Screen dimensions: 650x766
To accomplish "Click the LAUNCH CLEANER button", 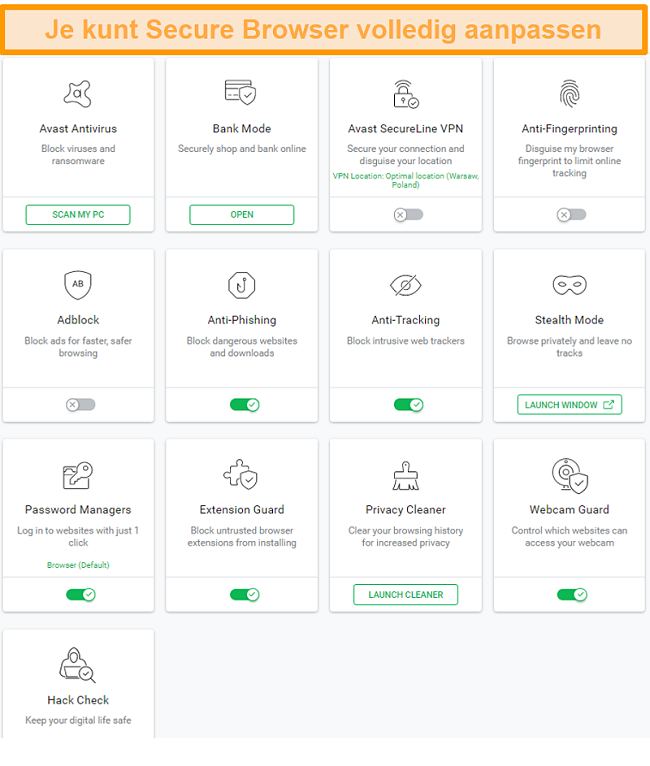I will click(x=406, y=595).
